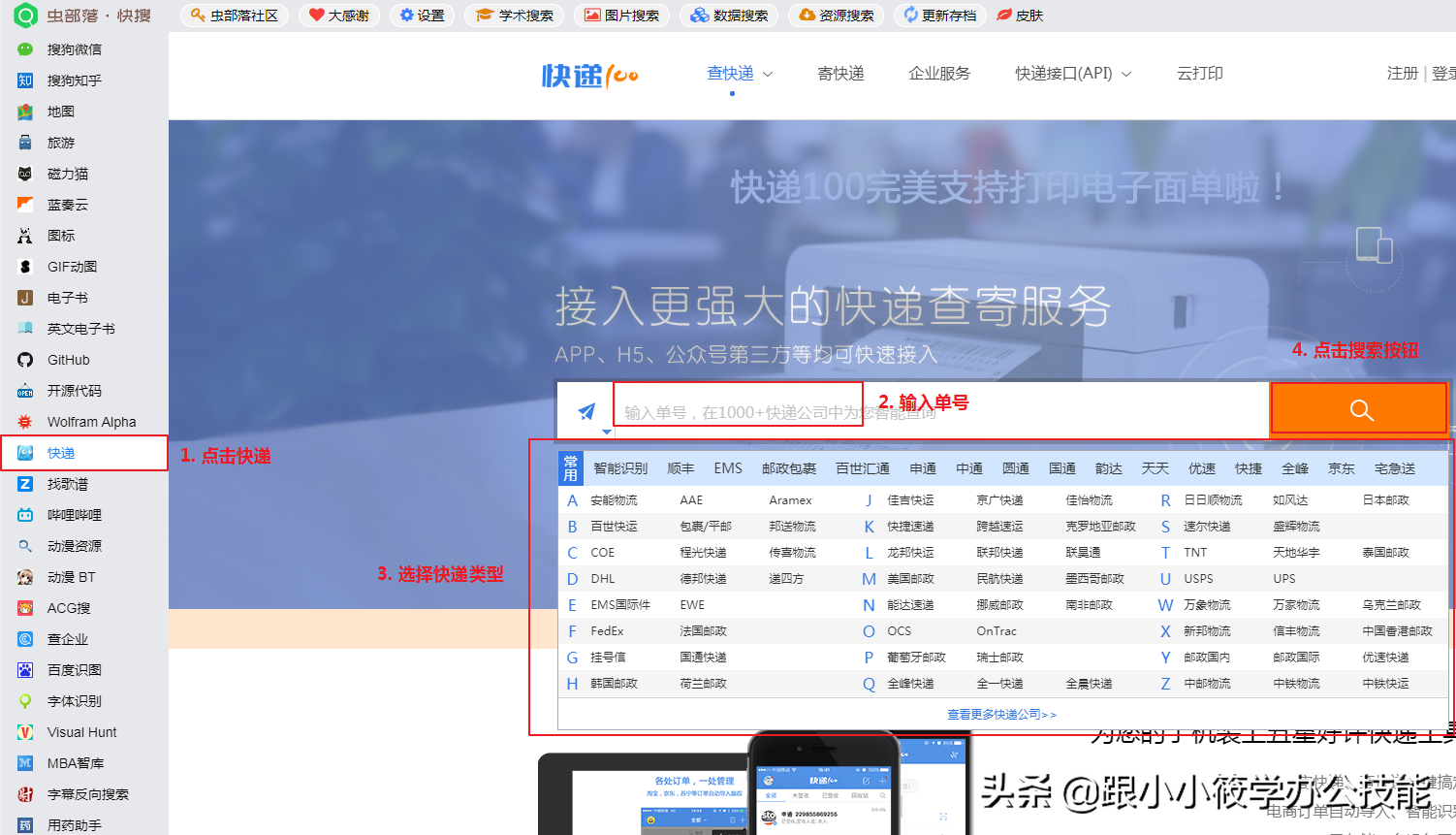The height and width of the screenshot is (835, 1456).
Task: Switch to 学术搜索 tab
Action: 515,16
